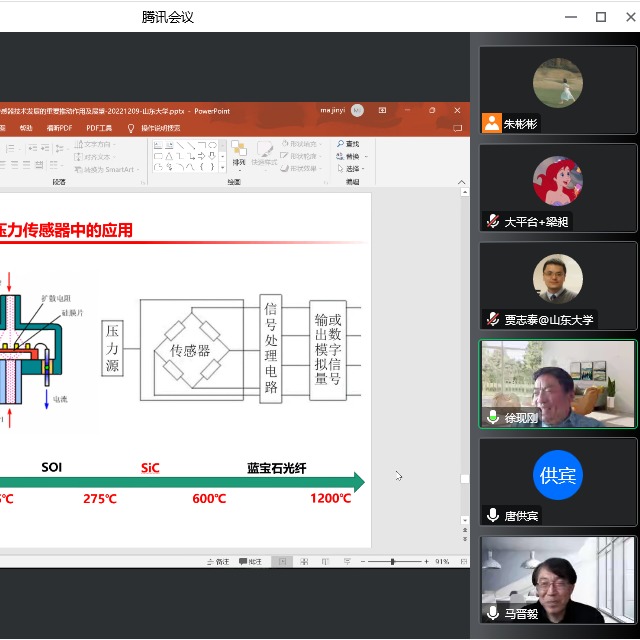Click 转换为 SmartArt button

pos(108,169)
